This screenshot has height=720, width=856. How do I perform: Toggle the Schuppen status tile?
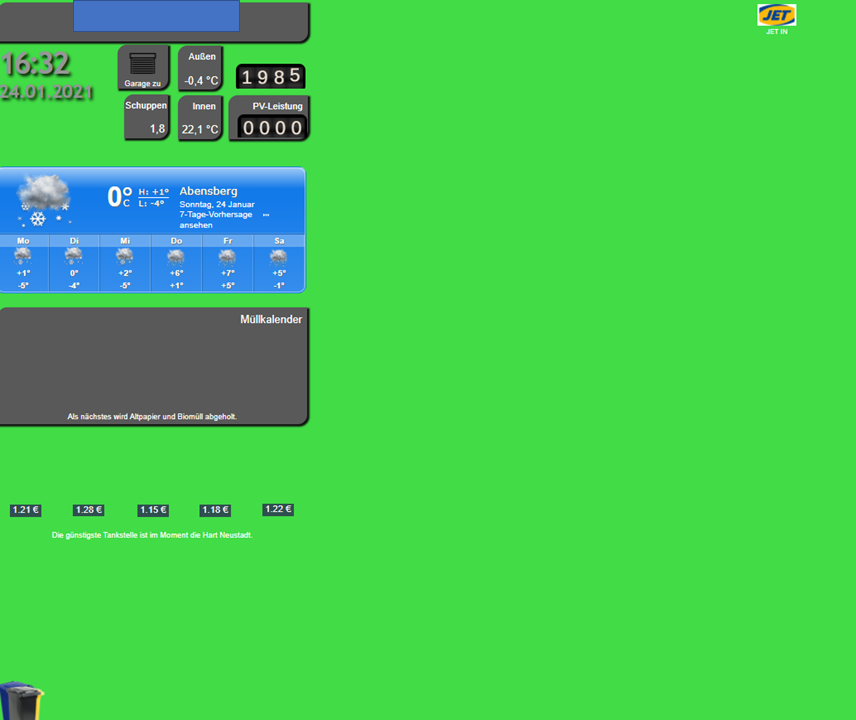coord(146,117)
